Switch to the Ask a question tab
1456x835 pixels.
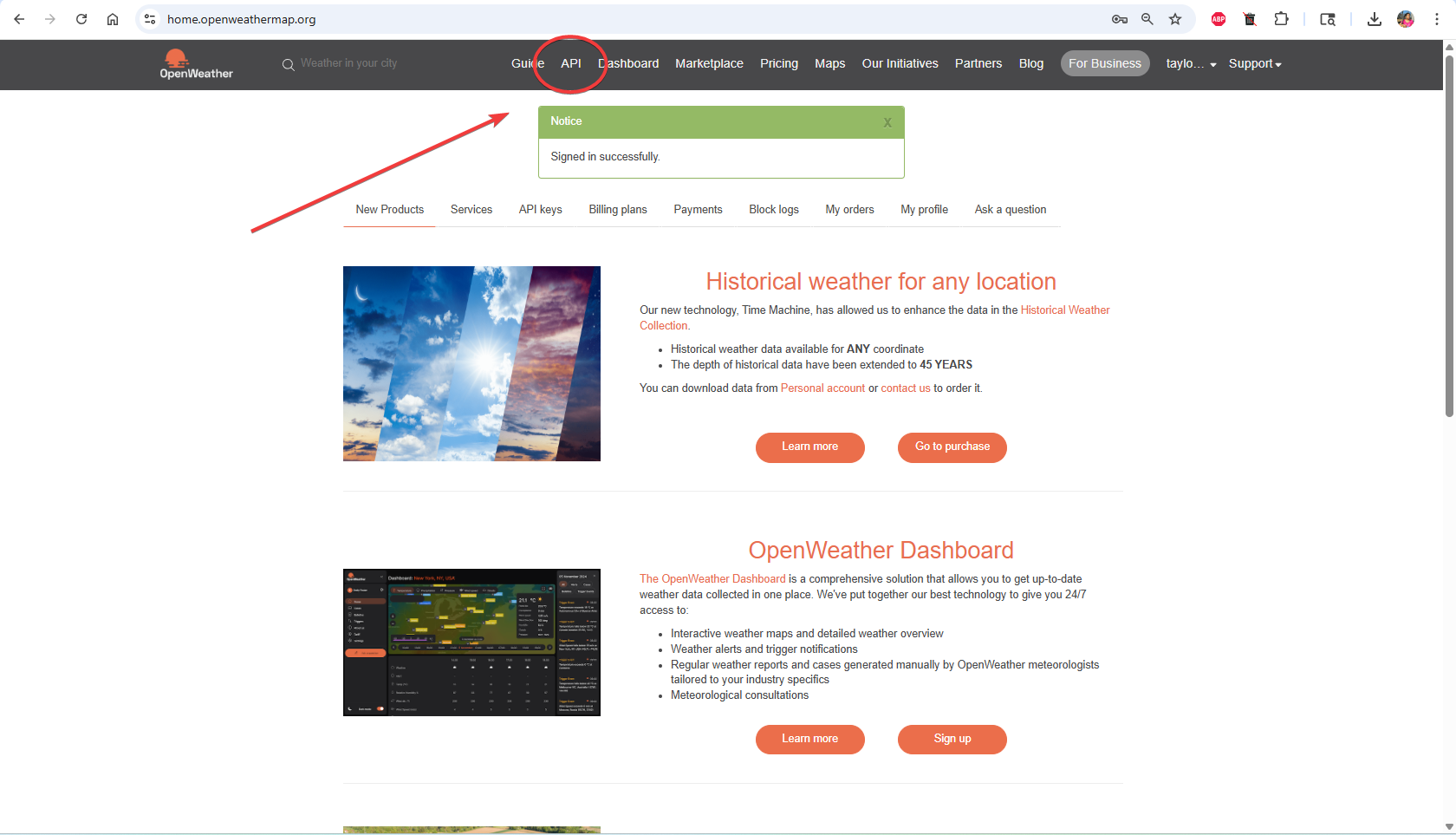[x=1011, y=210]
